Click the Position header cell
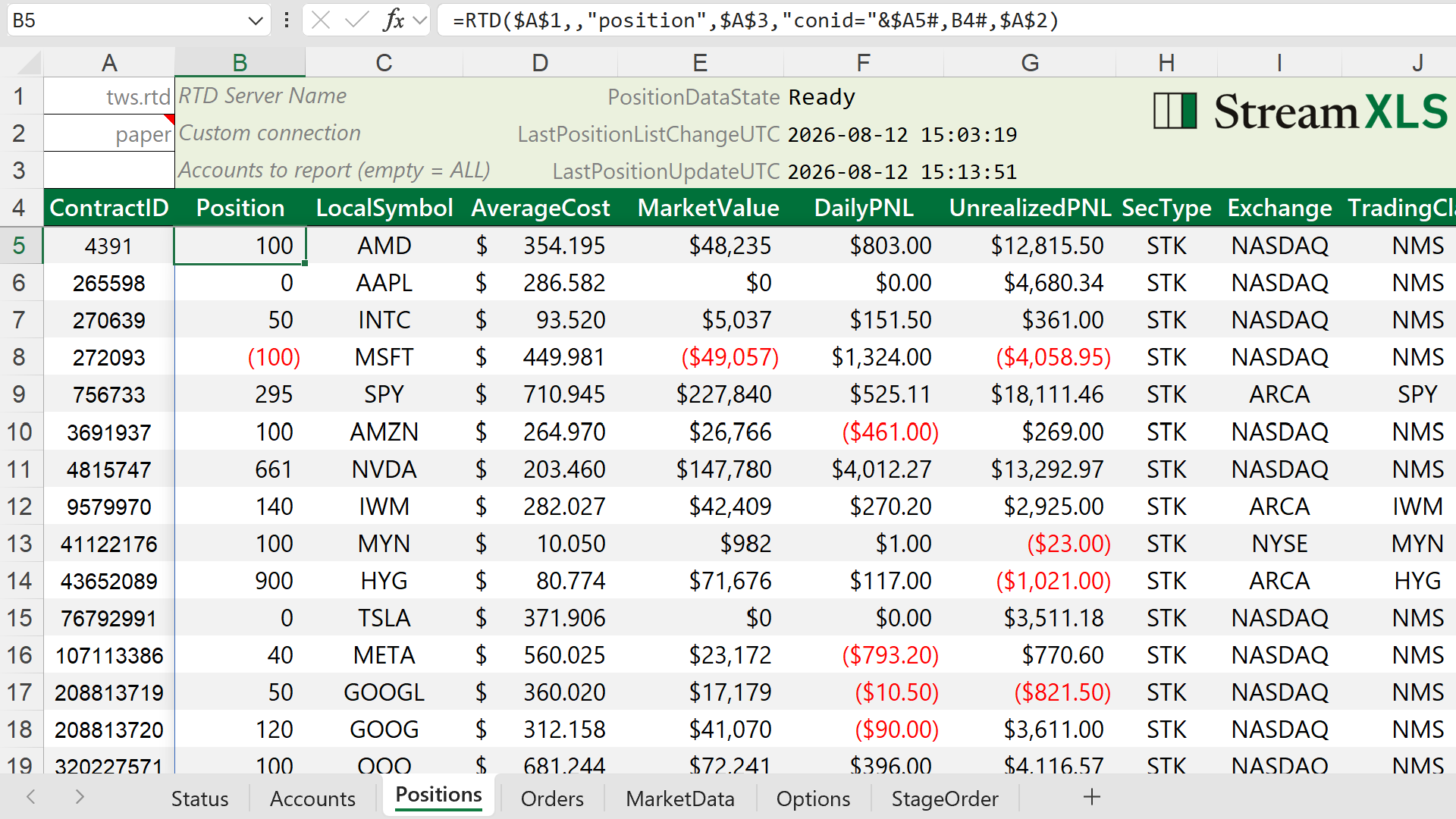 [240, 208]
